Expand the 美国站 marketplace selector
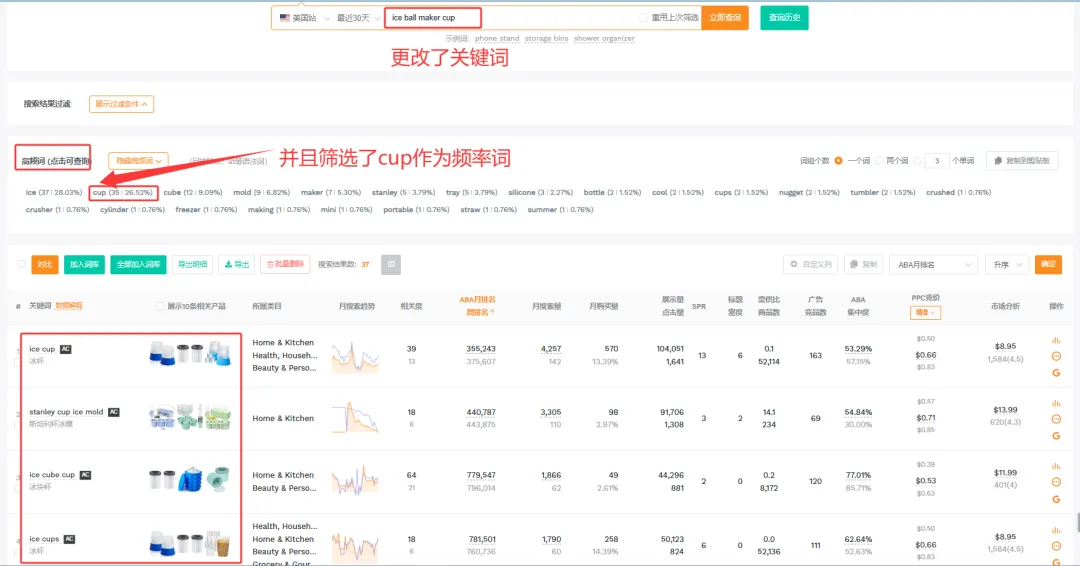The width and height of the screenshot is (1080, 566). [x=303, y=18]
